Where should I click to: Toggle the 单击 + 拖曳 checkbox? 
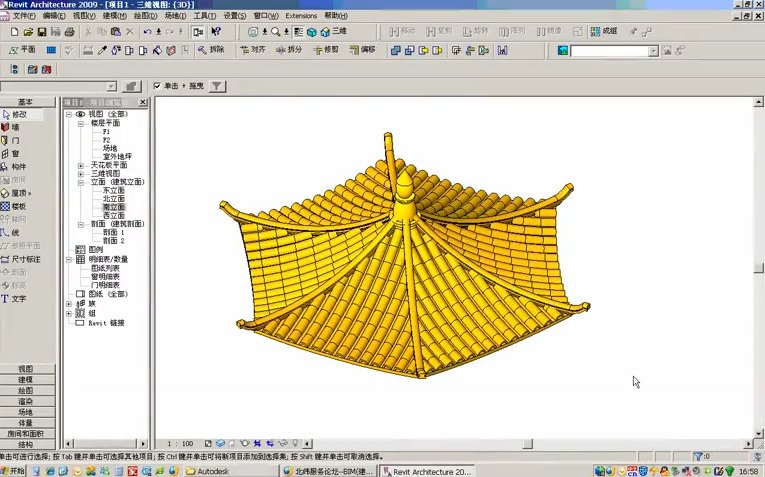click(157, 87)
